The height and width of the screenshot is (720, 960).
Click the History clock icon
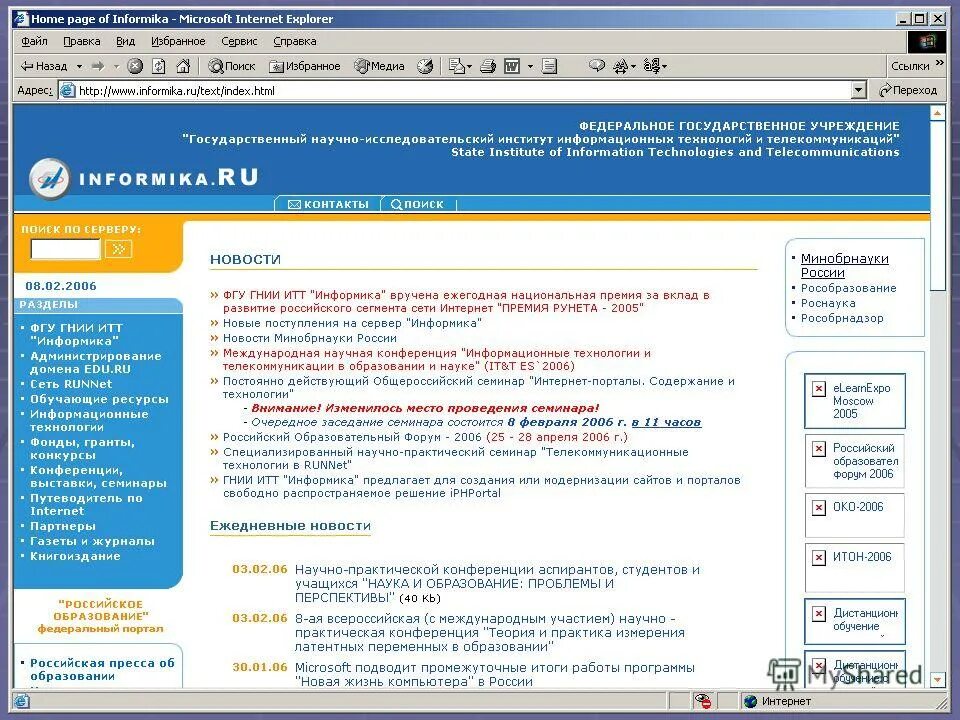point(425,66)
